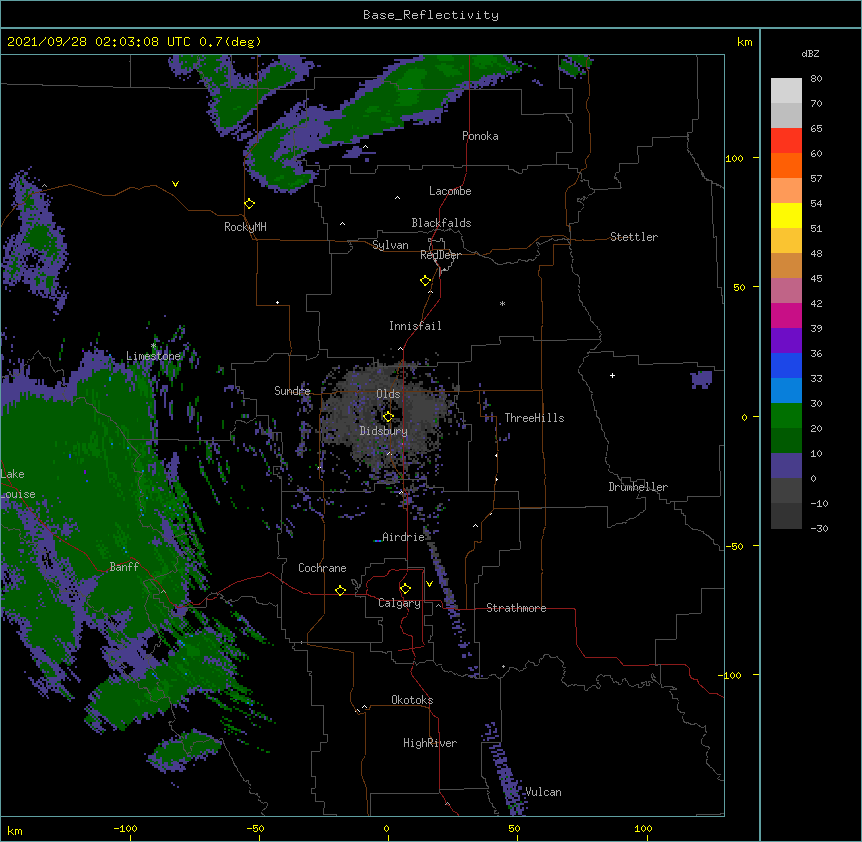Viewport: 862px width, 842px height.
Task: Click the light blue 33-30 dBZ swatch
Action: [786, 390]
